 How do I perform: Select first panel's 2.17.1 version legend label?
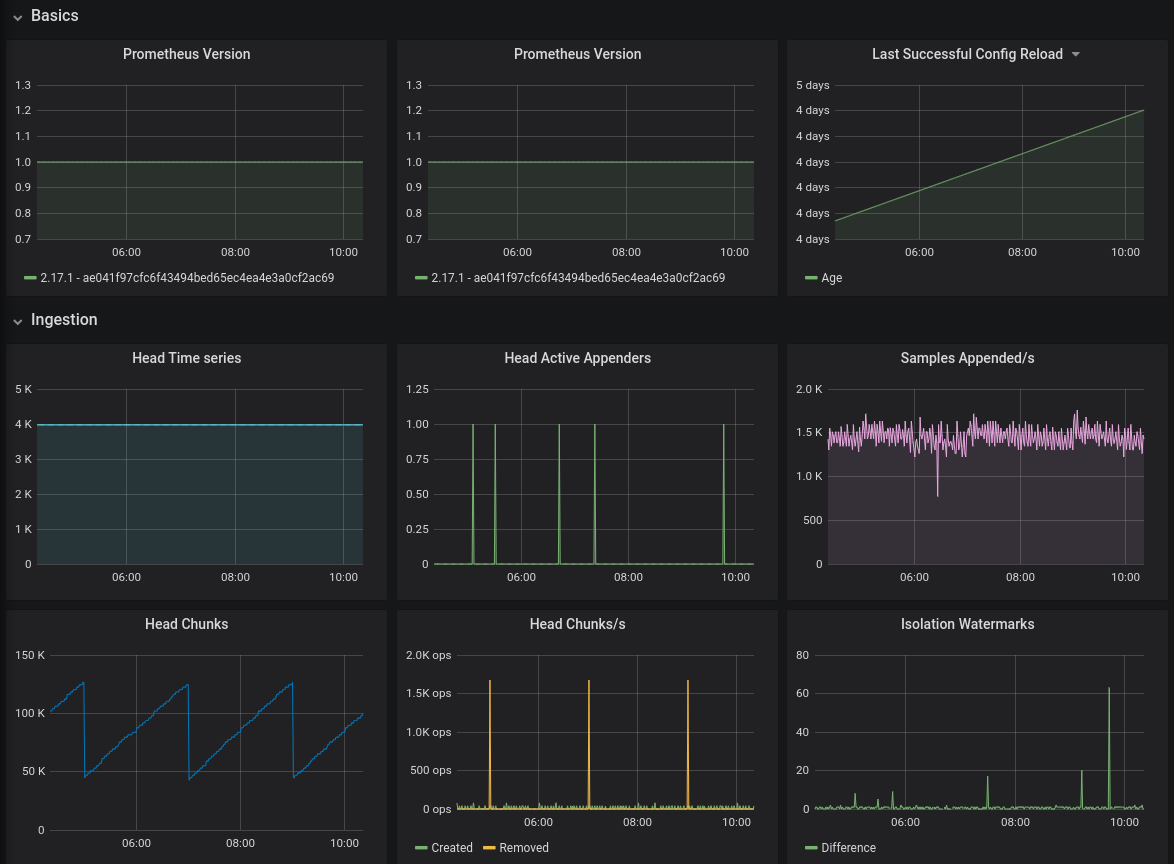[187, 278]
